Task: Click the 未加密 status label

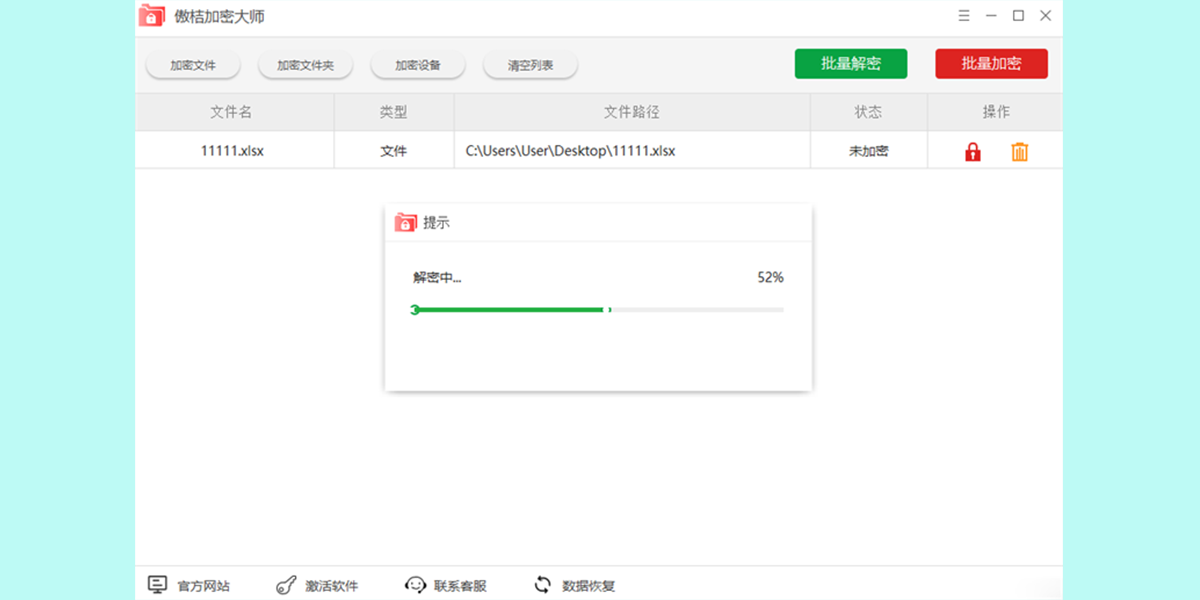Action: (x=868, y=150)
